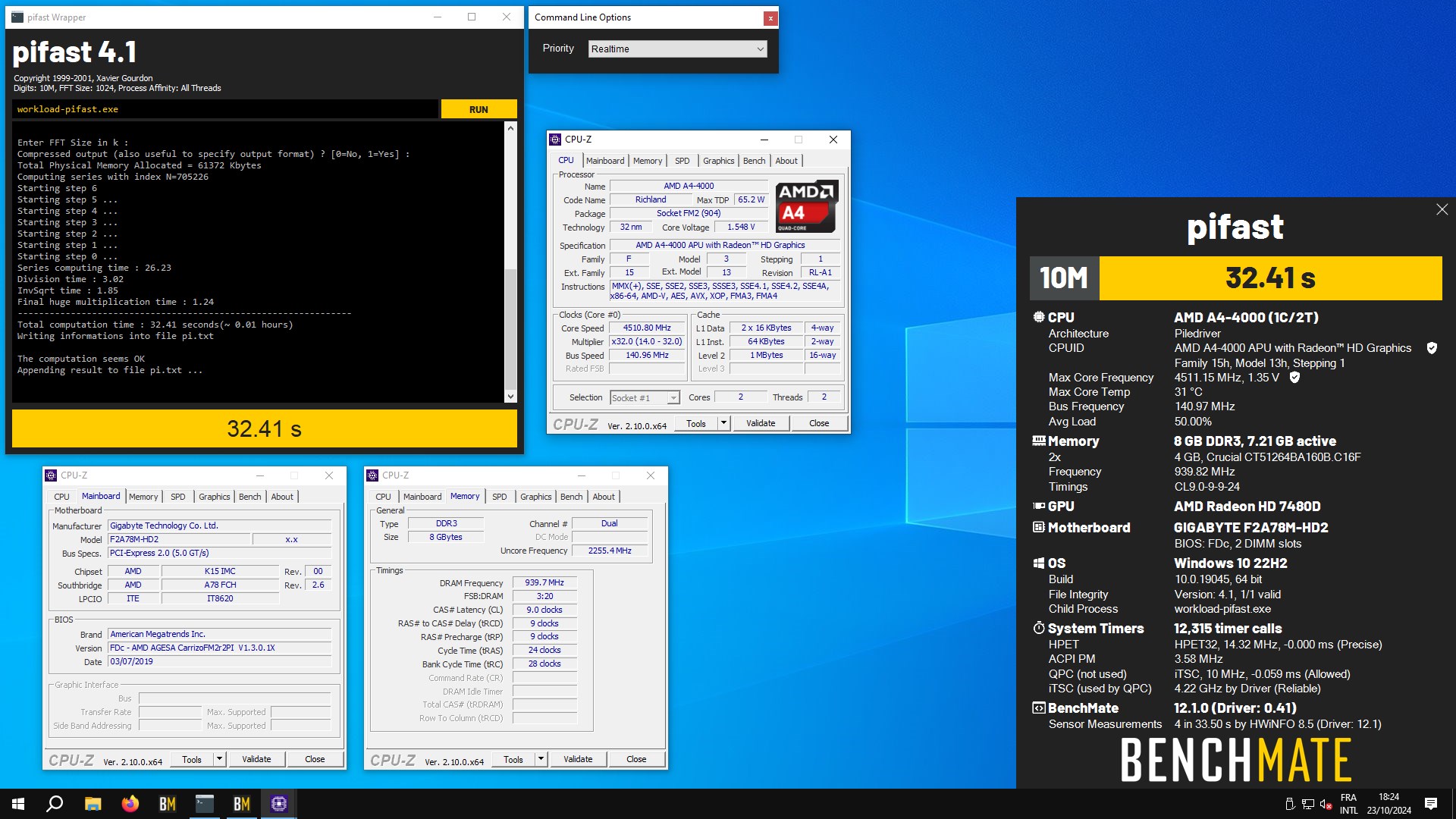Click the Core Speed 4510.80 MHz value

click(647, 328)
